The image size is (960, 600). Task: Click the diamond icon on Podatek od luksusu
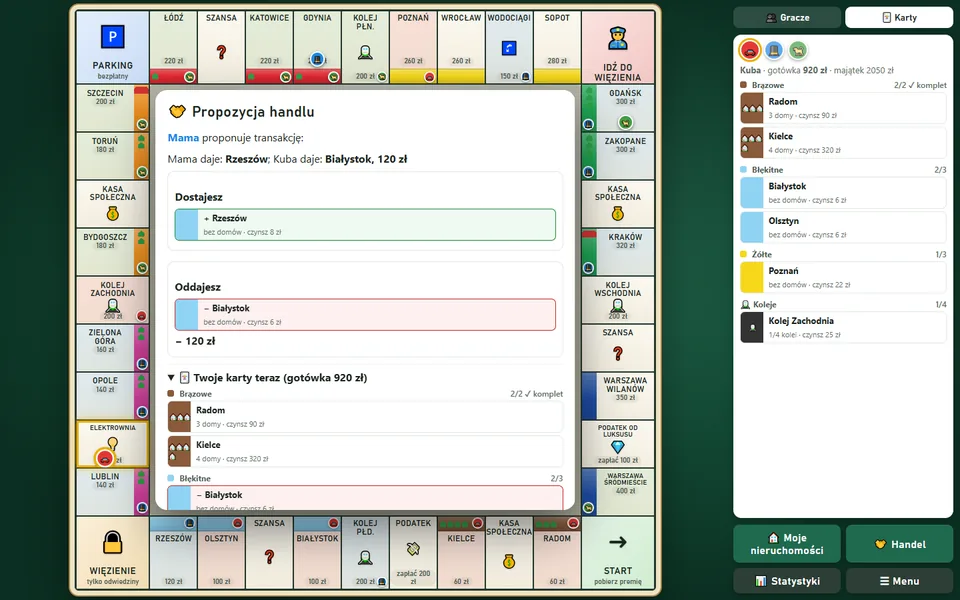click(x=618, y=447)
